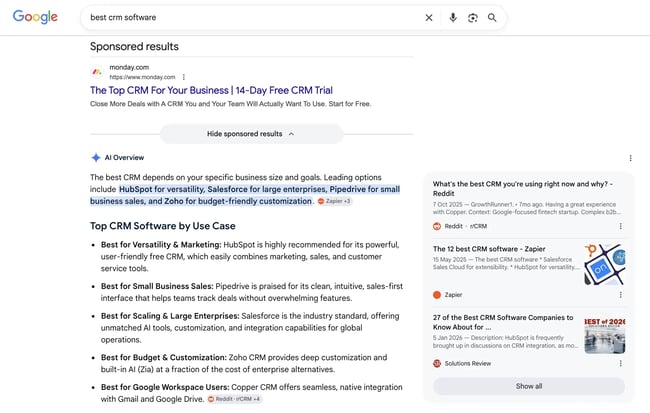650x413 pixels.
Task: Open the Reddit r/CRM +4 citation chip
Action: click(234, 399)
